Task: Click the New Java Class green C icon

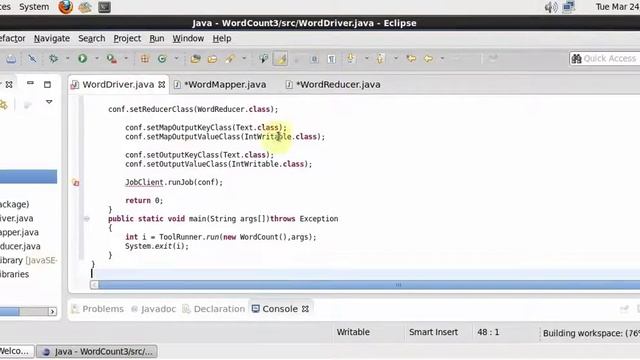Action: 162,59
